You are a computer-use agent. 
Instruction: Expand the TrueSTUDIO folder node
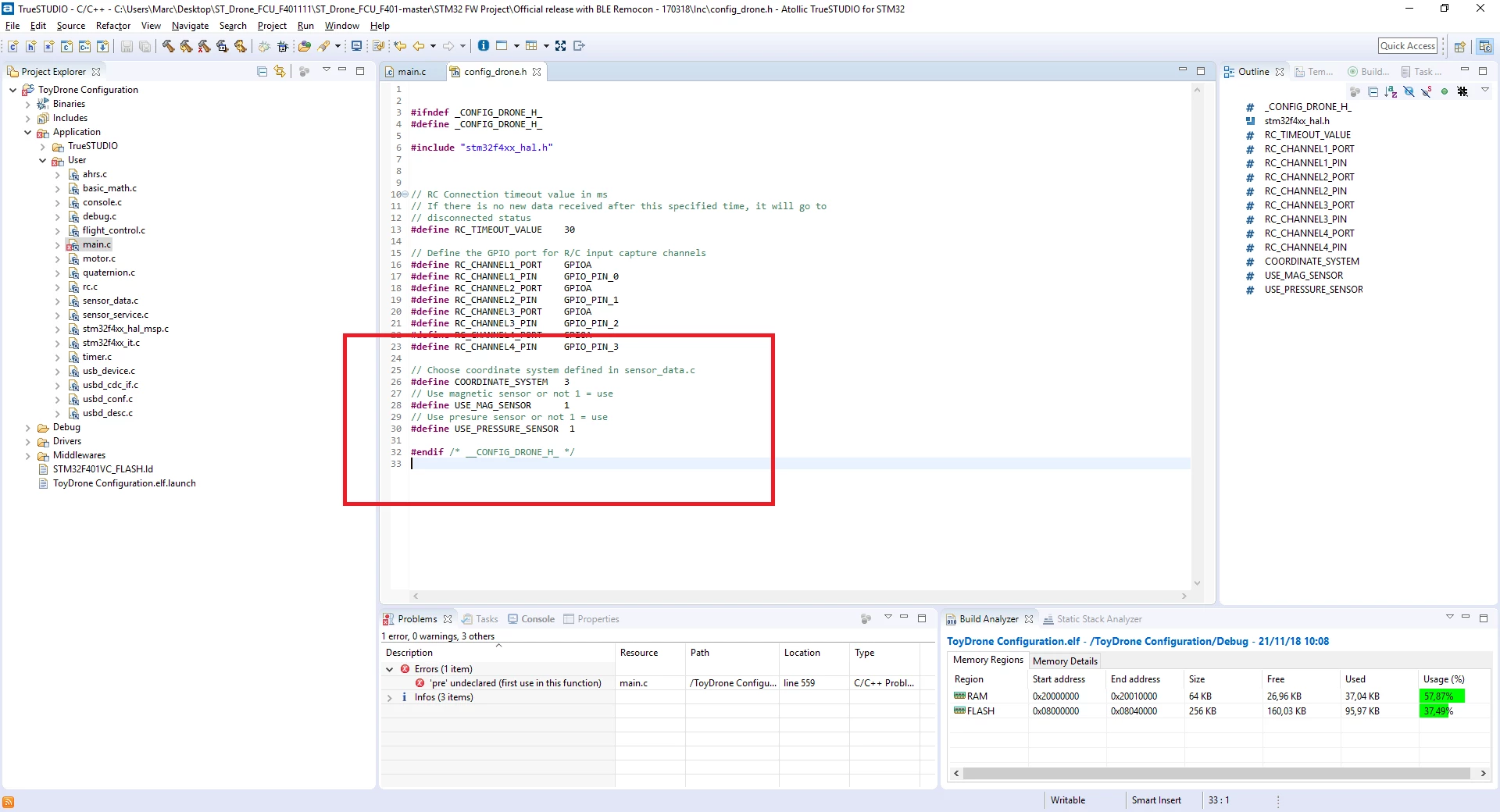43,146
